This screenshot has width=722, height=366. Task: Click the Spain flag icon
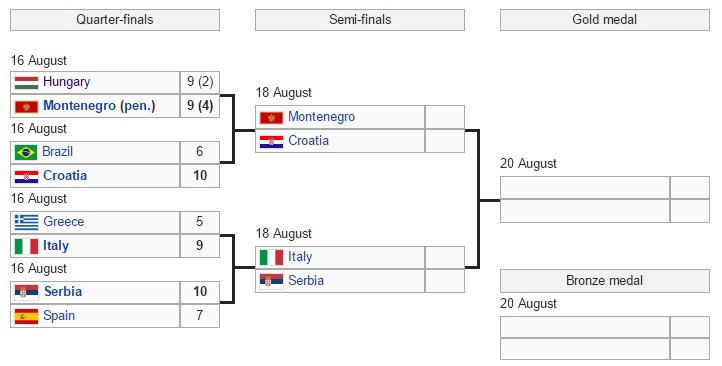pos(26,316)
